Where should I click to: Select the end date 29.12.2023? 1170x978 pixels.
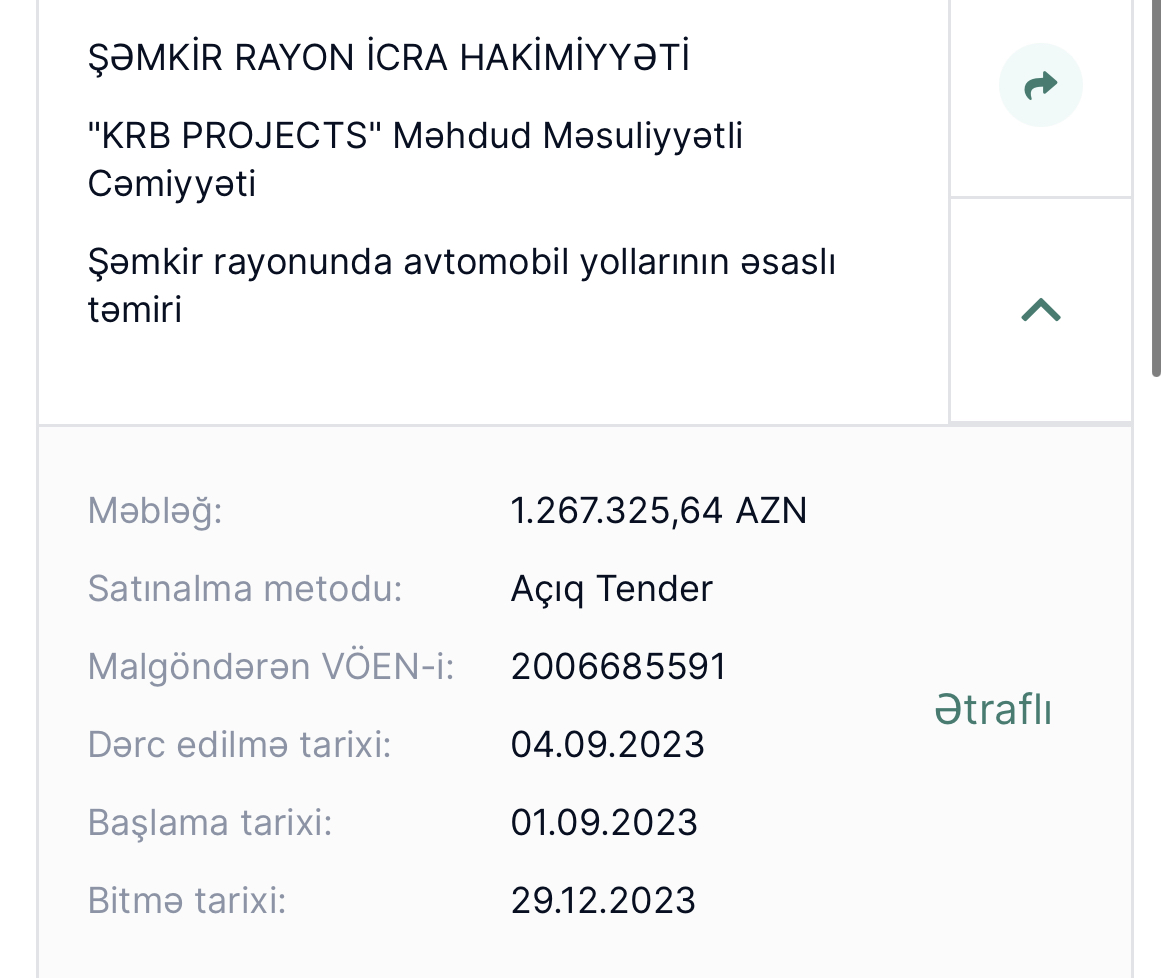tap(603, 900)
